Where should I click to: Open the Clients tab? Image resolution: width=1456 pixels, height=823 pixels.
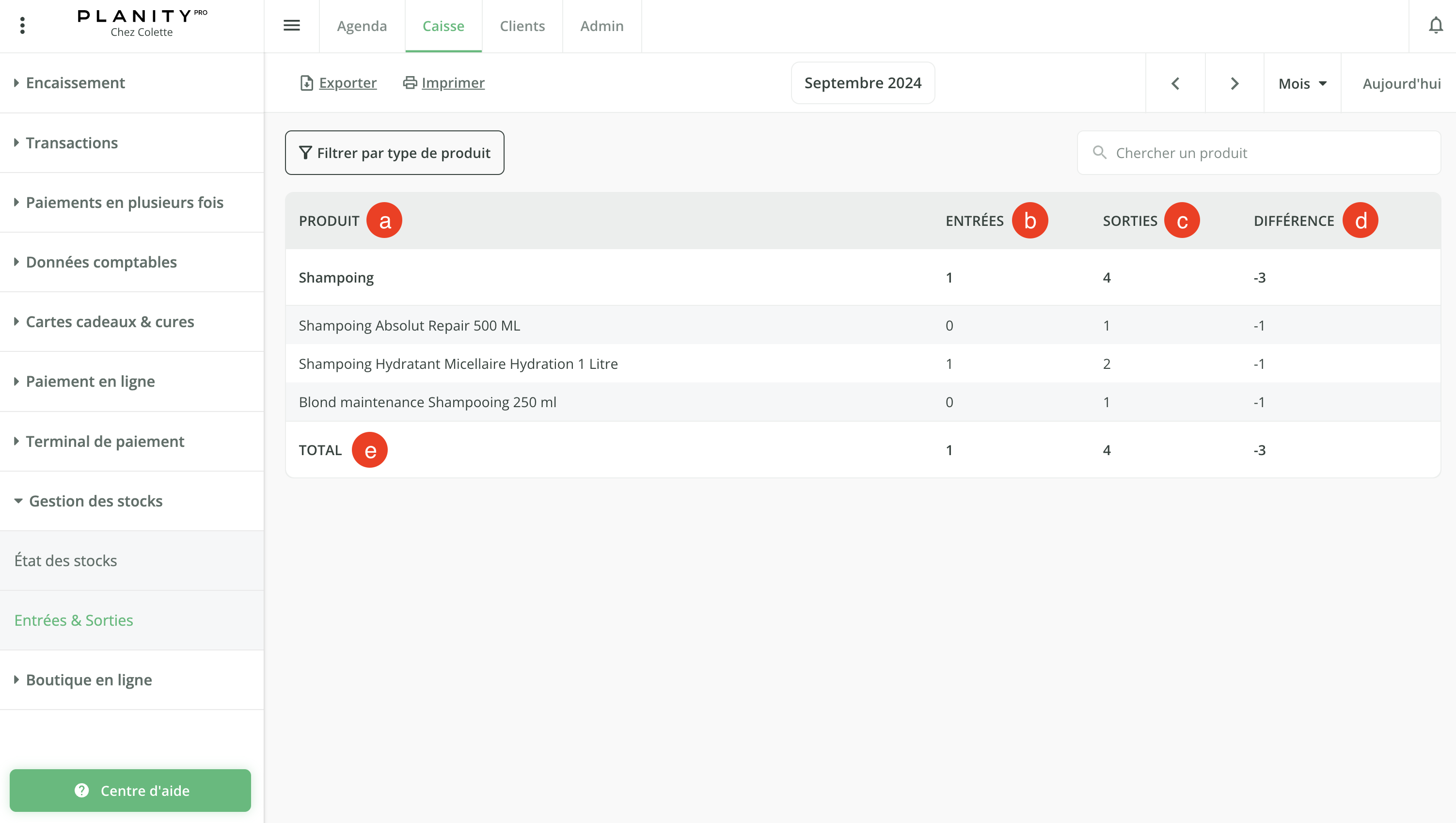point(522,26)
